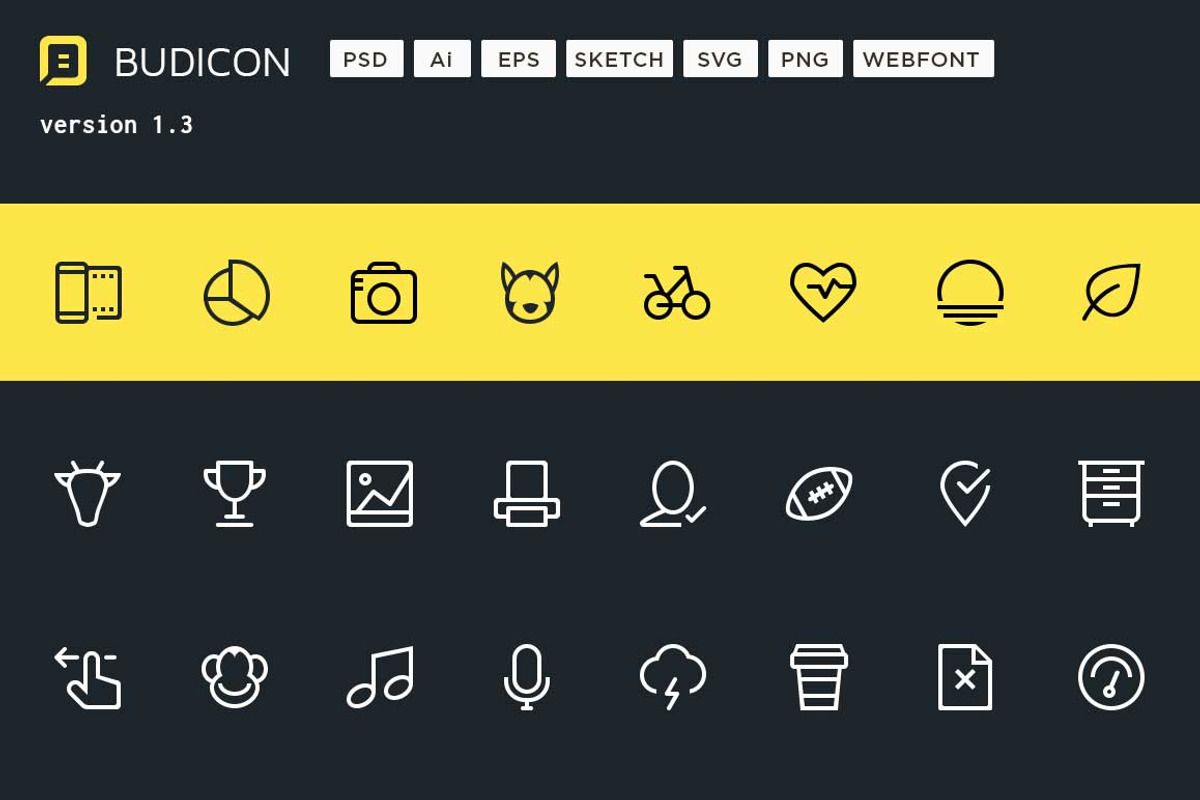Viewport: 1200px width, 800px height.
Task: Click the yellow Budicon logo
Action: pos(63,60)
